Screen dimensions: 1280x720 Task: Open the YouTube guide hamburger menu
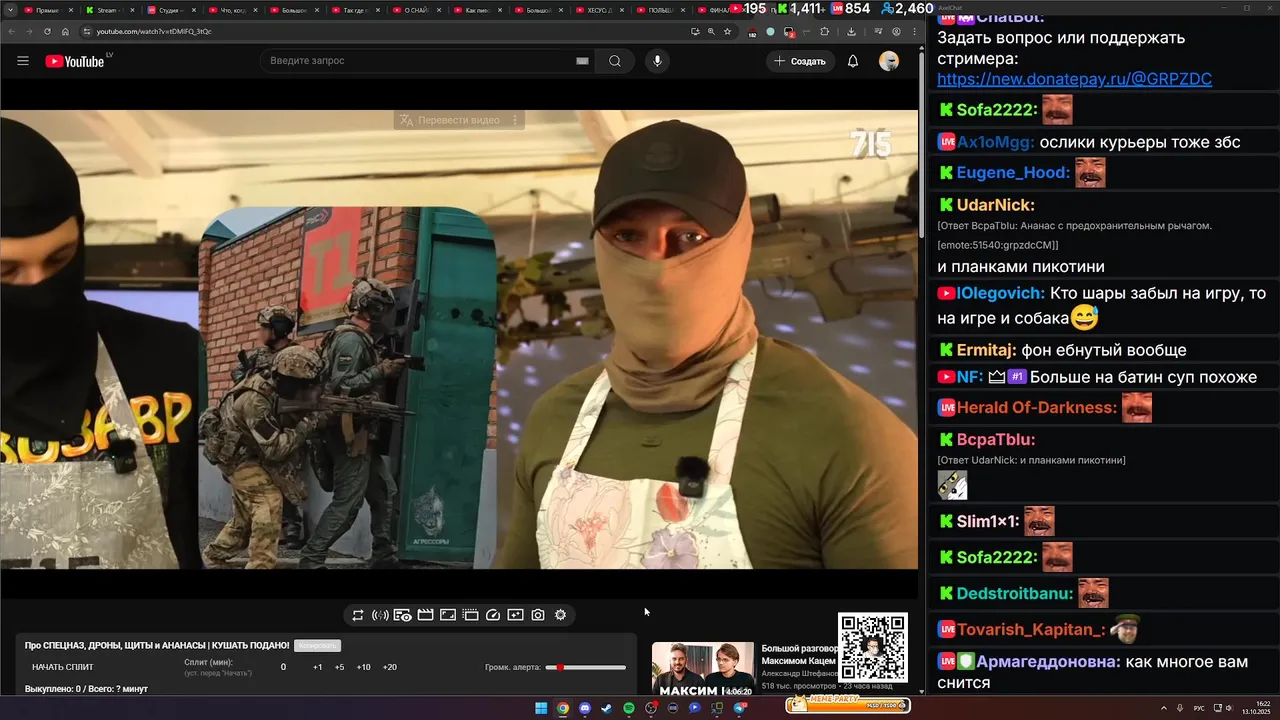[x=23, y=61]
